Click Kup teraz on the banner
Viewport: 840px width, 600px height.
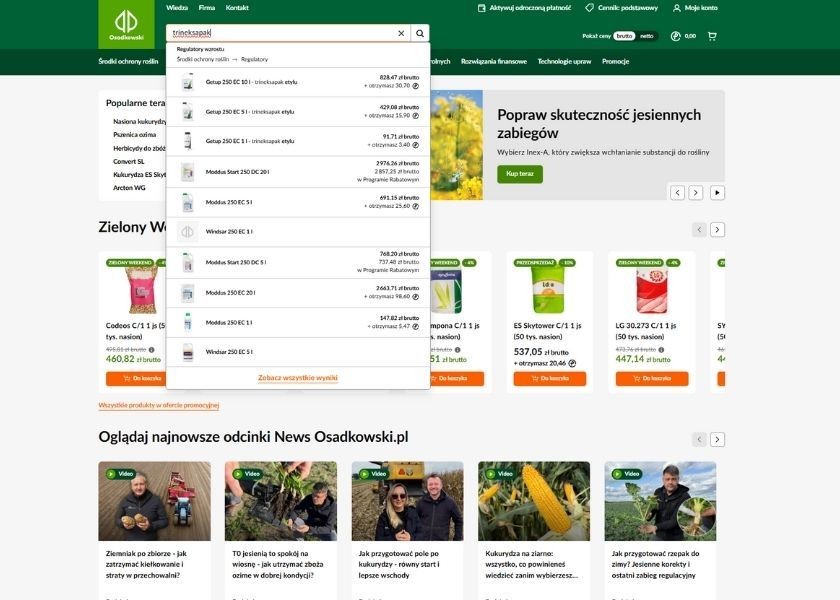click(519, 172)
